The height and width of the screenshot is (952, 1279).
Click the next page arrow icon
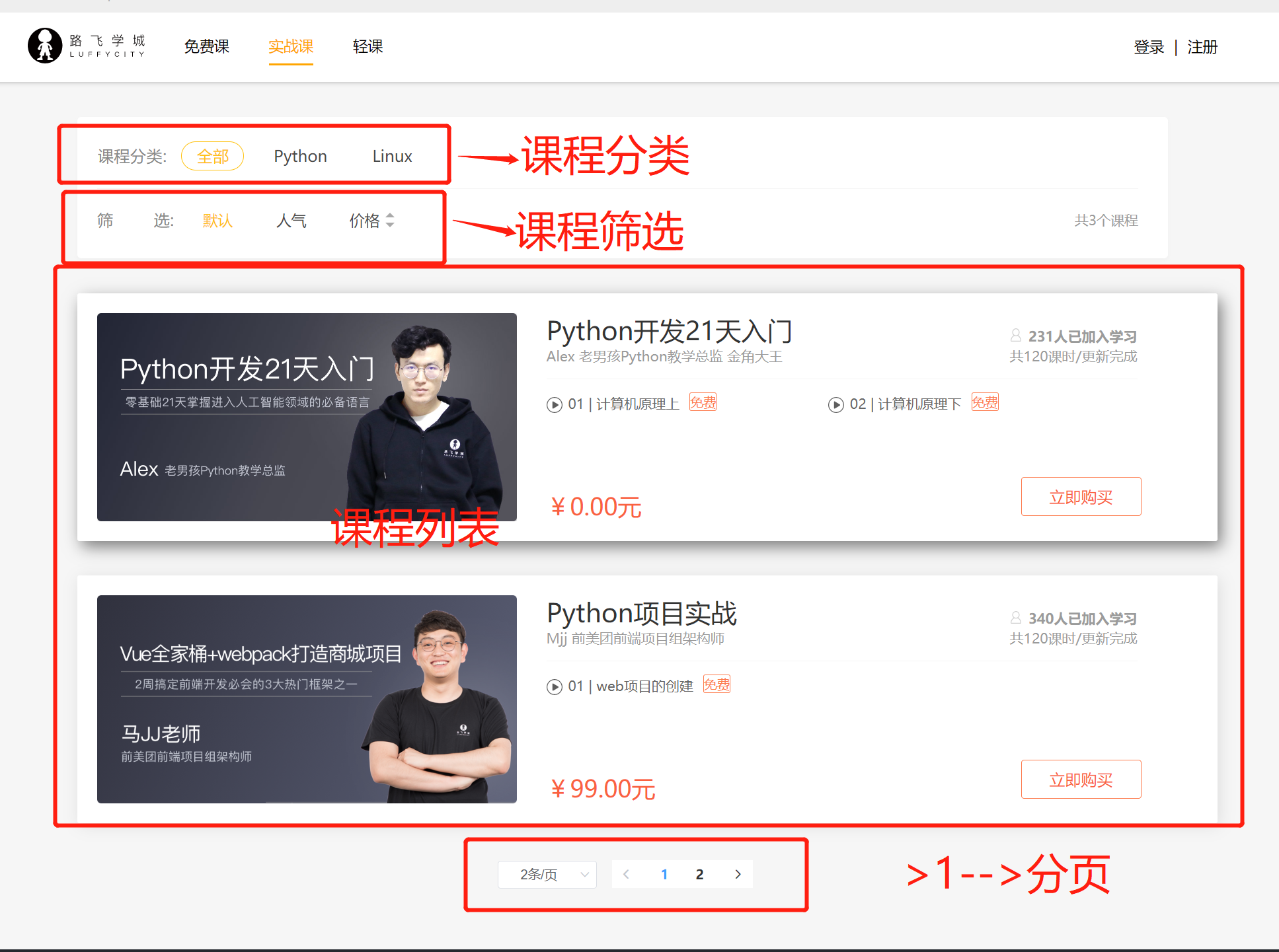(x=738, y=874)
